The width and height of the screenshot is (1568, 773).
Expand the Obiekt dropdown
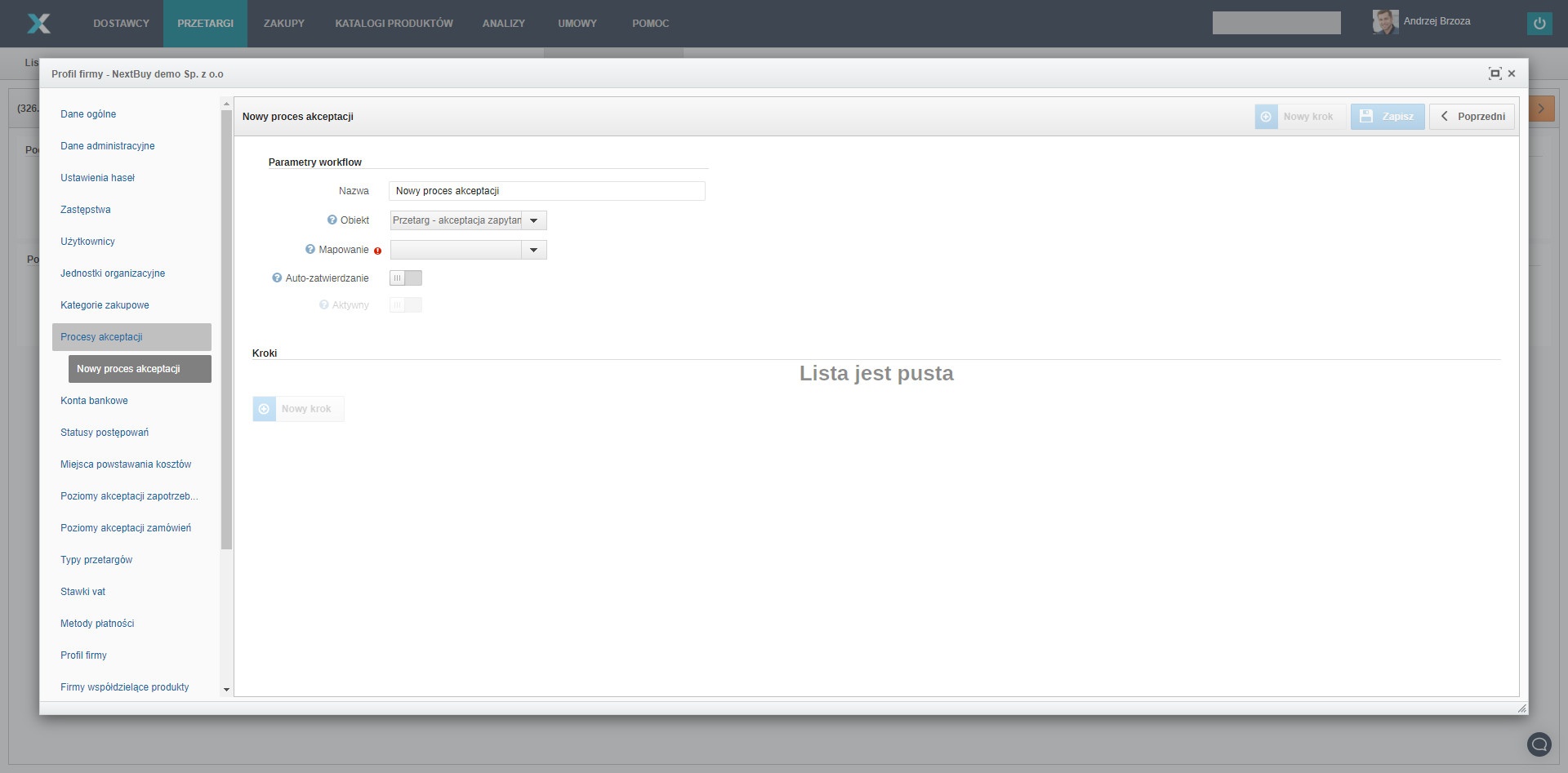pos(534,220)
